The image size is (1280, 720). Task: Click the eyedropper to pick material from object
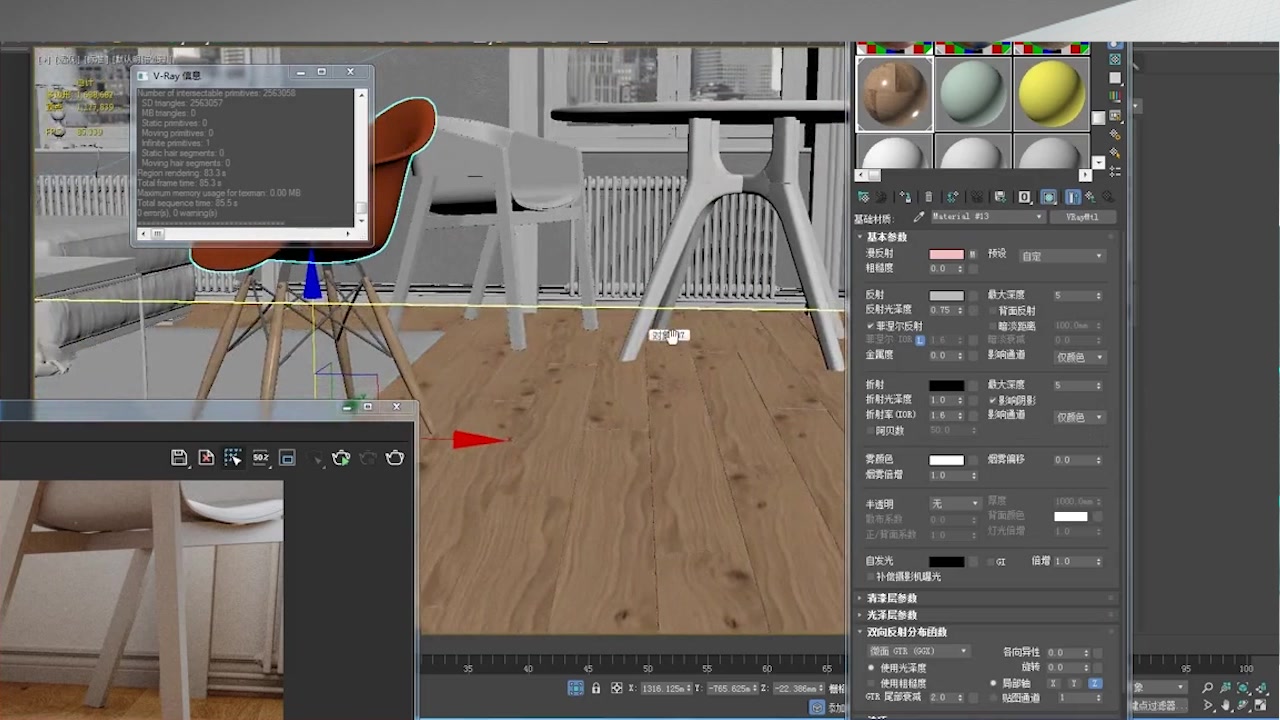coord(919,216)
